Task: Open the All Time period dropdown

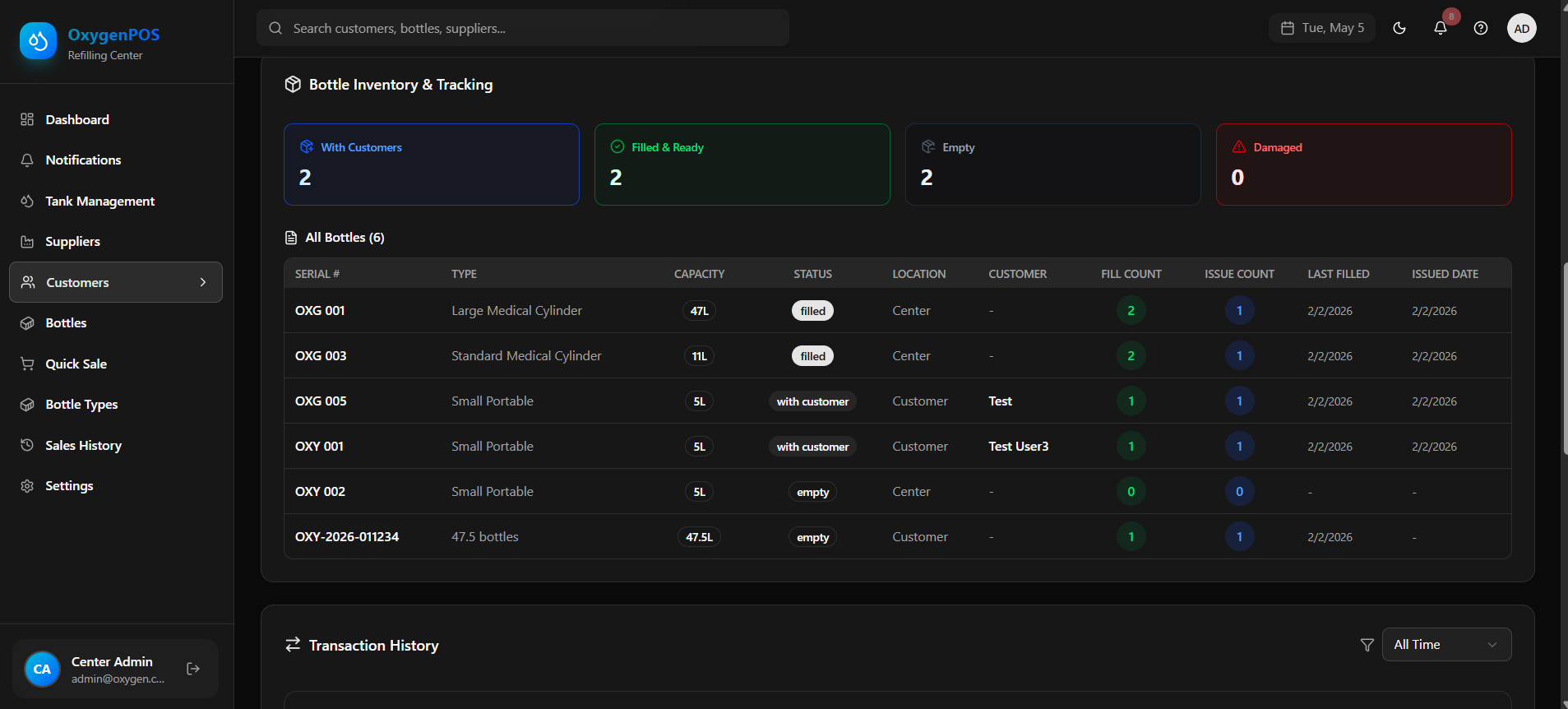Action: tap(1446, 645)
